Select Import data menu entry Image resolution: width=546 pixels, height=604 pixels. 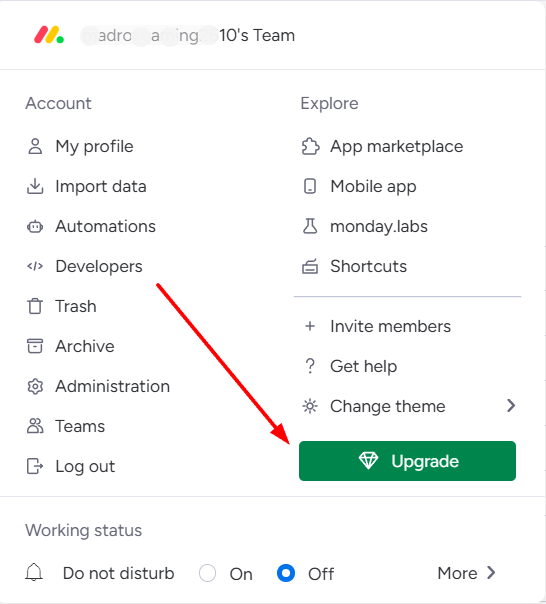click(87, 186)
